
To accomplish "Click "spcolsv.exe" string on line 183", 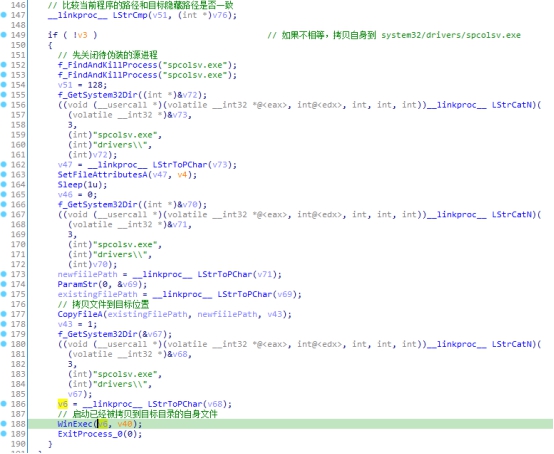I will (x=125, y=374).
